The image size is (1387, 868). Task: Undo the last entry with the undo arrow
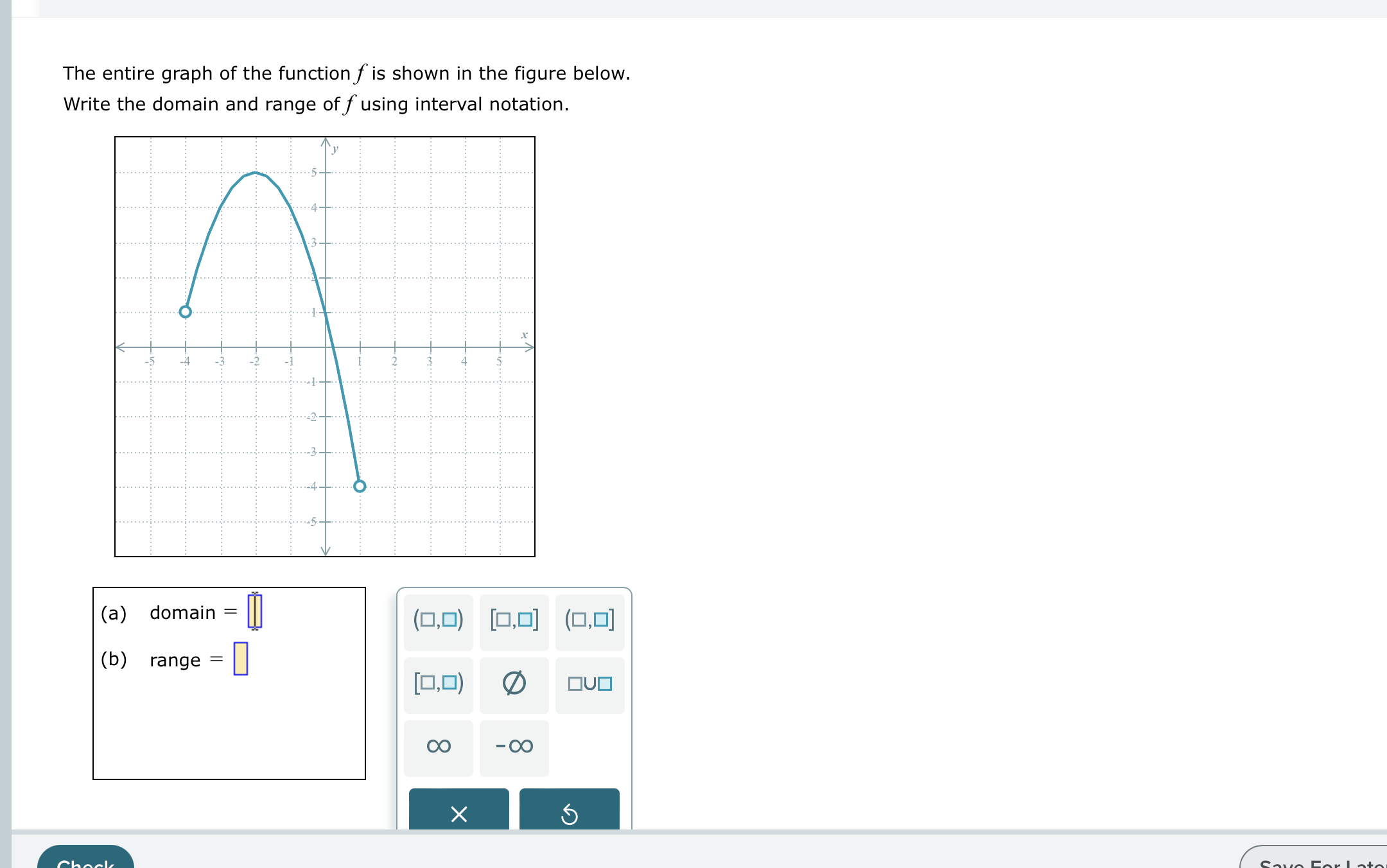coord(570,813)
